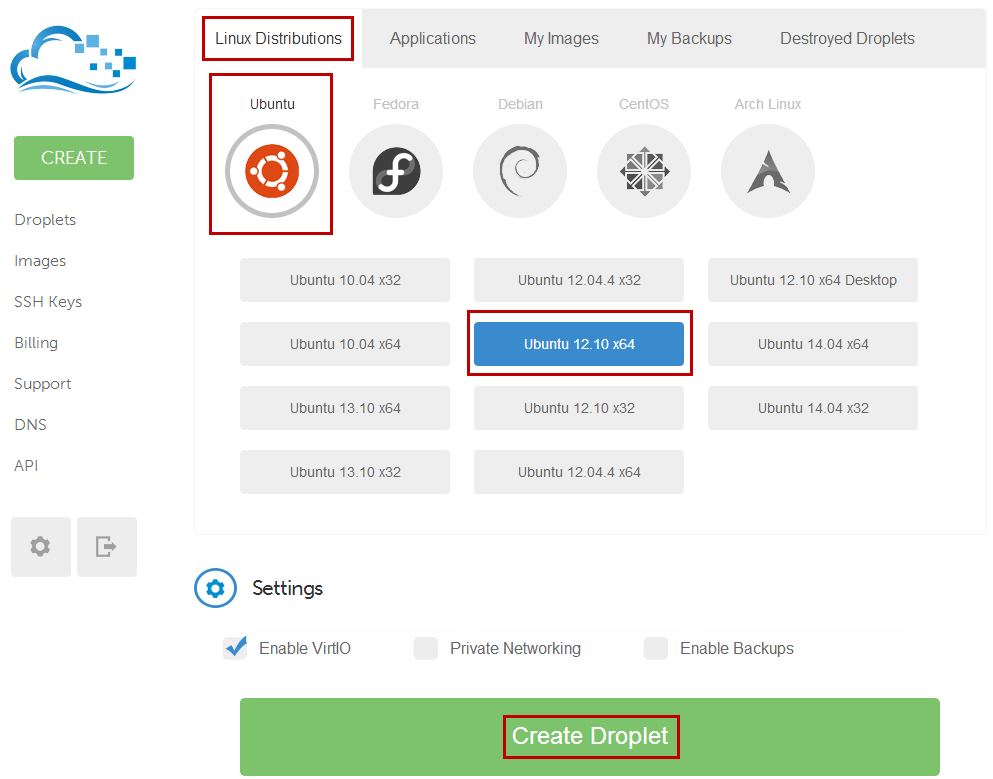Click the green CREATE button
993x779 pixels.
point(74,158)
